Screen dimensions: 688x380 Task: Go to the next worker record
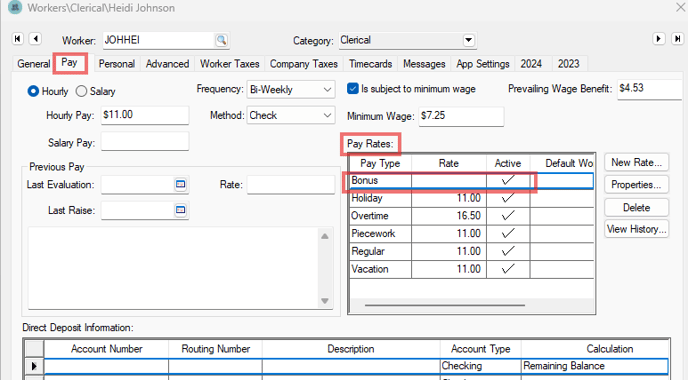point(659,39)
